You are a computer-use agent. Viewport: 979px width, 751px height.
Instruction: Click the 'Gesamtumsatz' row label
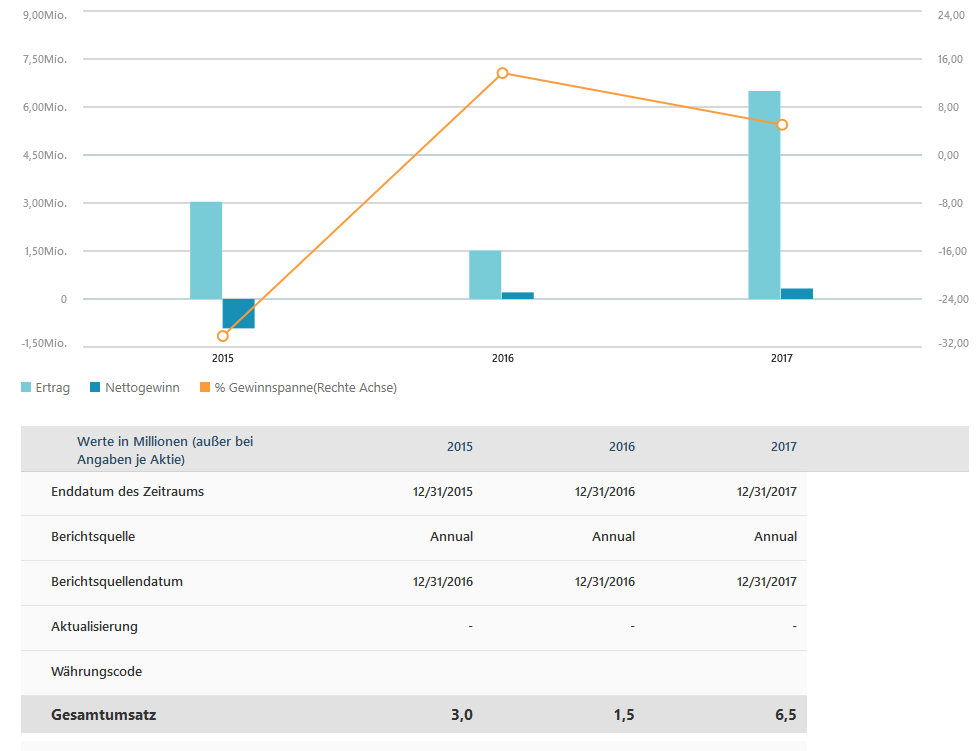104,715
